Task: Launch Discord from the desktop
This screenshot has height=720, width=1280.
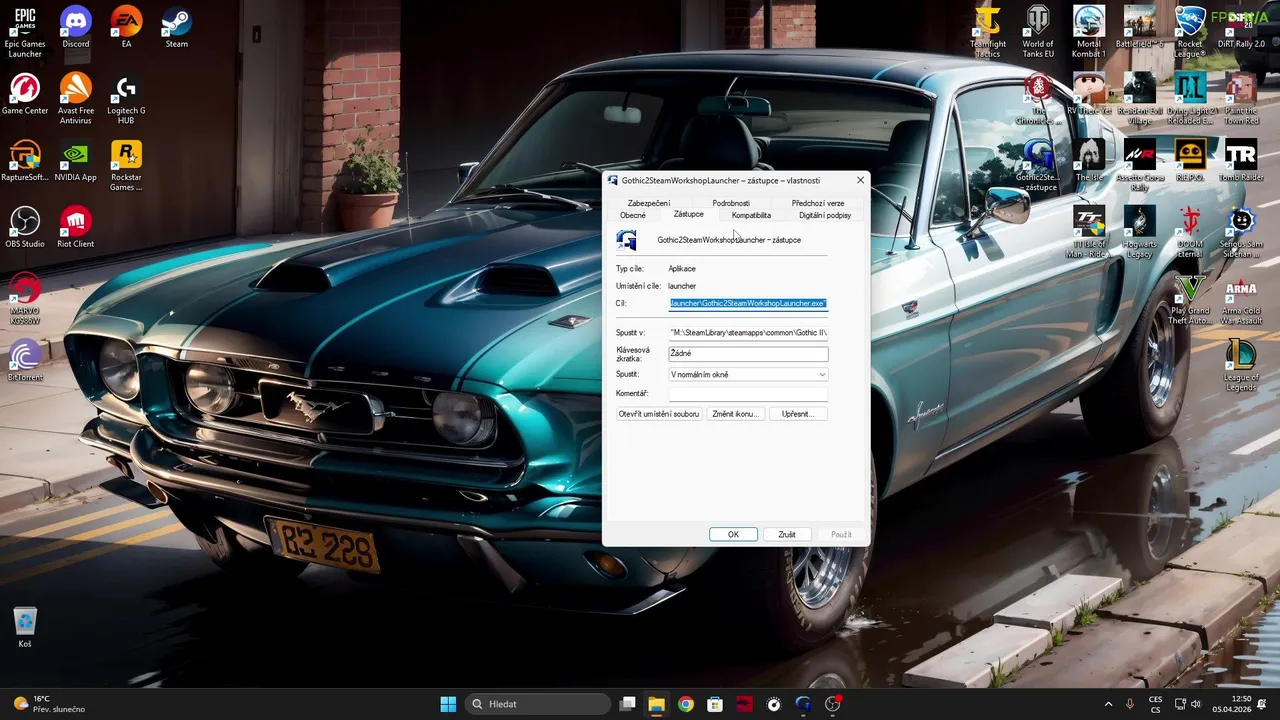Action: (x=76, y=28)
